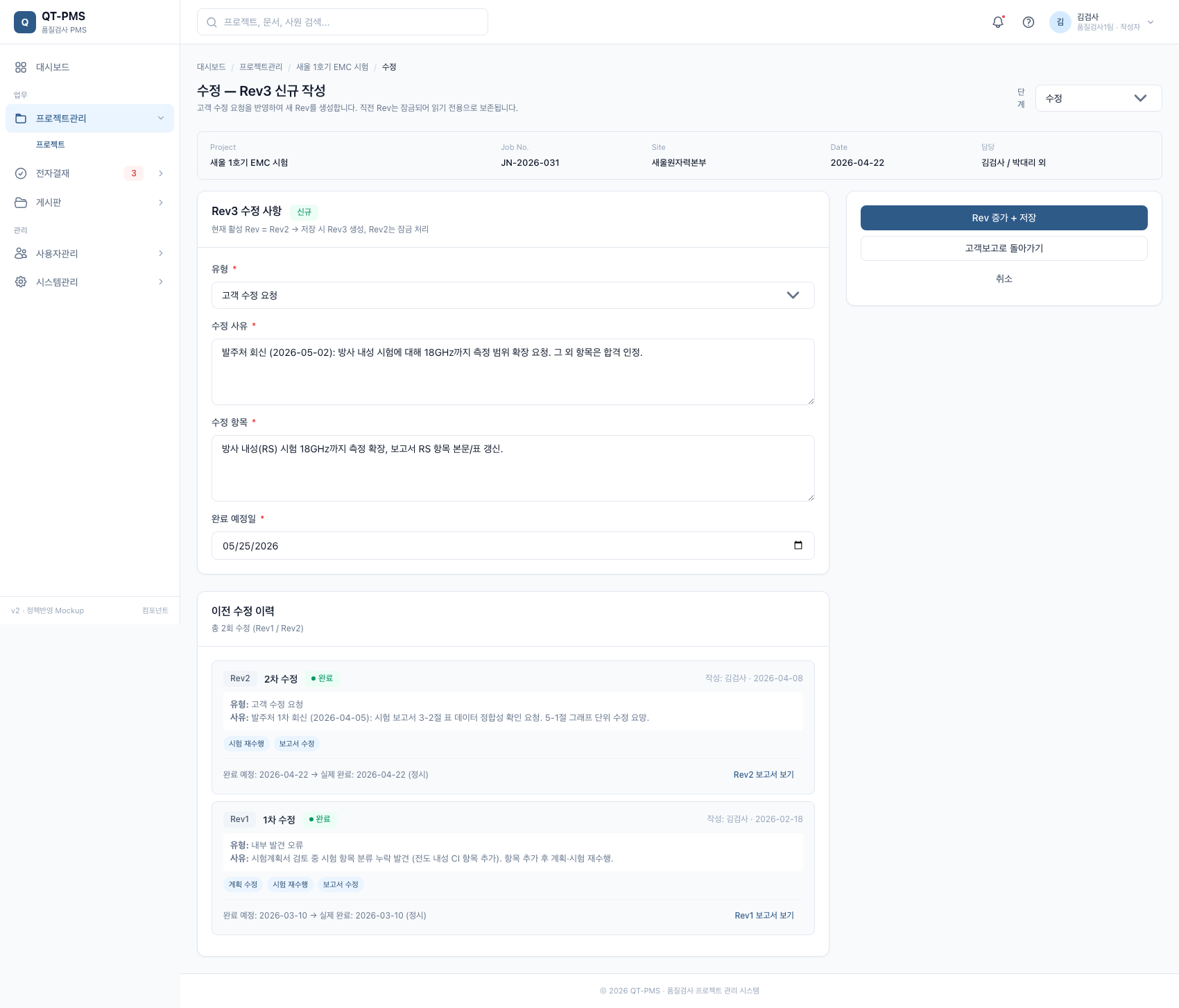Open the notification bell
The image size is (1179, 1008).
click(x=998, y=22)
